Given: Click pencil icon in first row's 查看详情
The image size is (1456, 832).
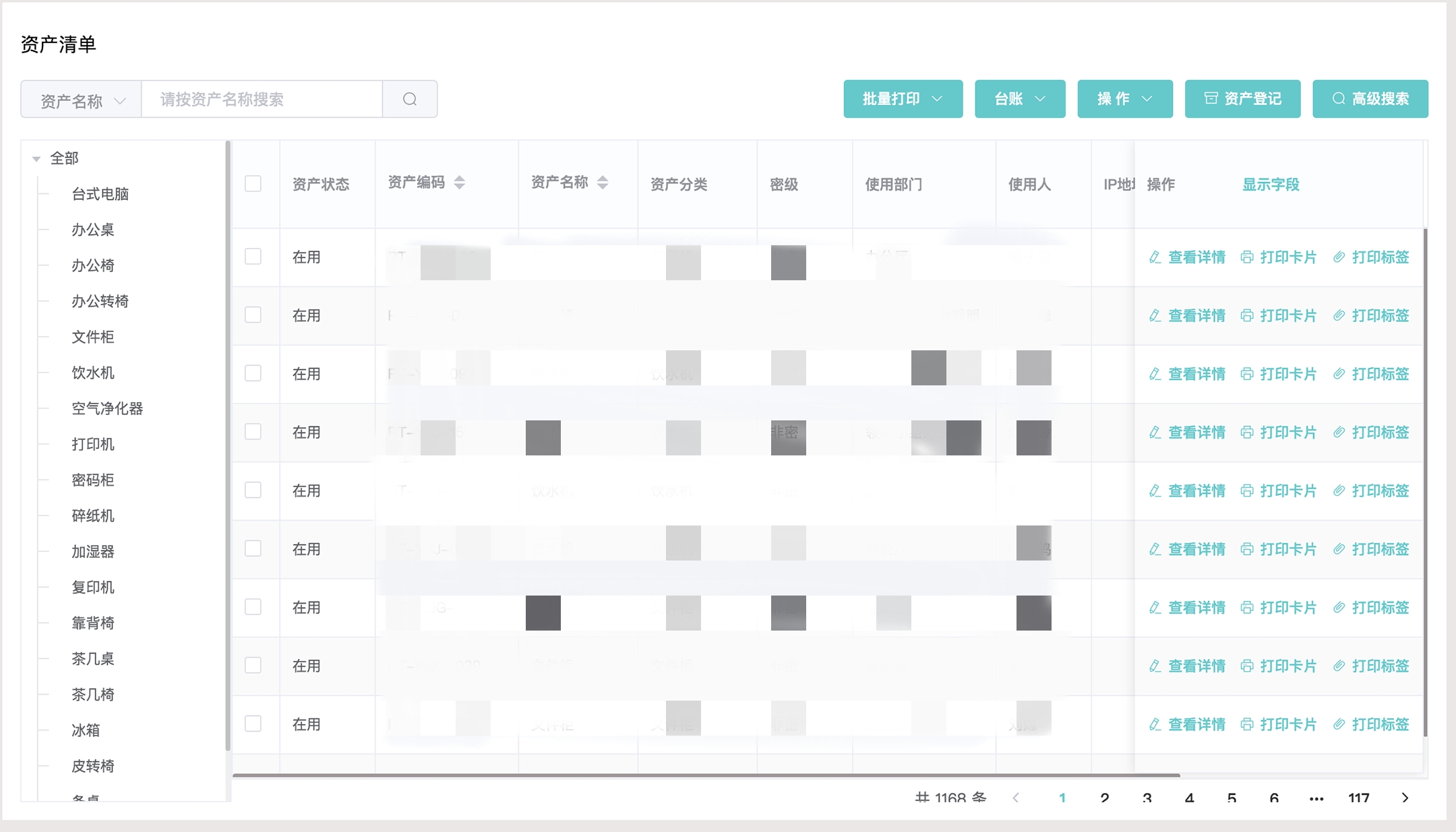Looking at the screenshot, I should pyautogui.click(x=1155, y=257).
